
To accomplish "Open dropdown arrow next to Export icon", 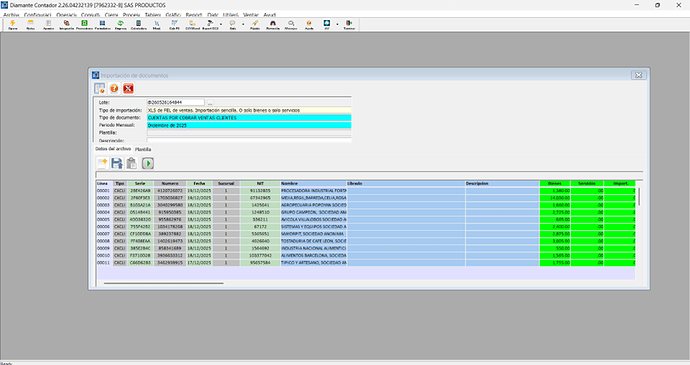I will click(x=221, y=24).
